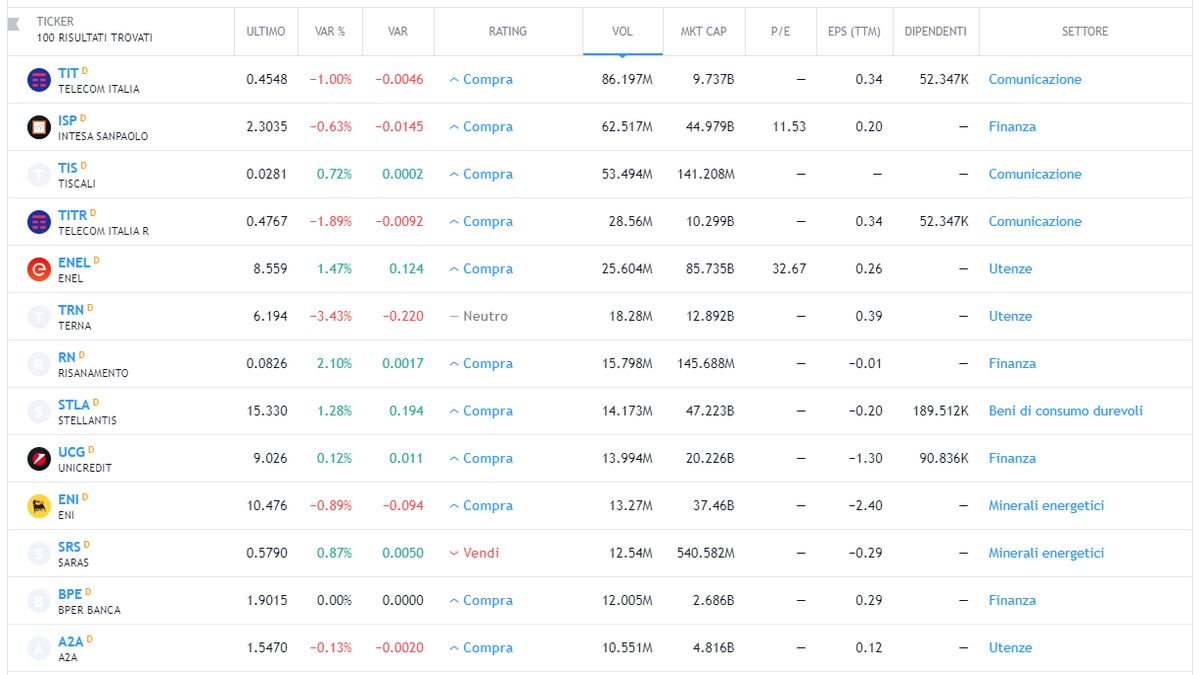Open the ISP ticker symbol link
The height and width of the screenshot is (675, 1200).
[67, 121]
